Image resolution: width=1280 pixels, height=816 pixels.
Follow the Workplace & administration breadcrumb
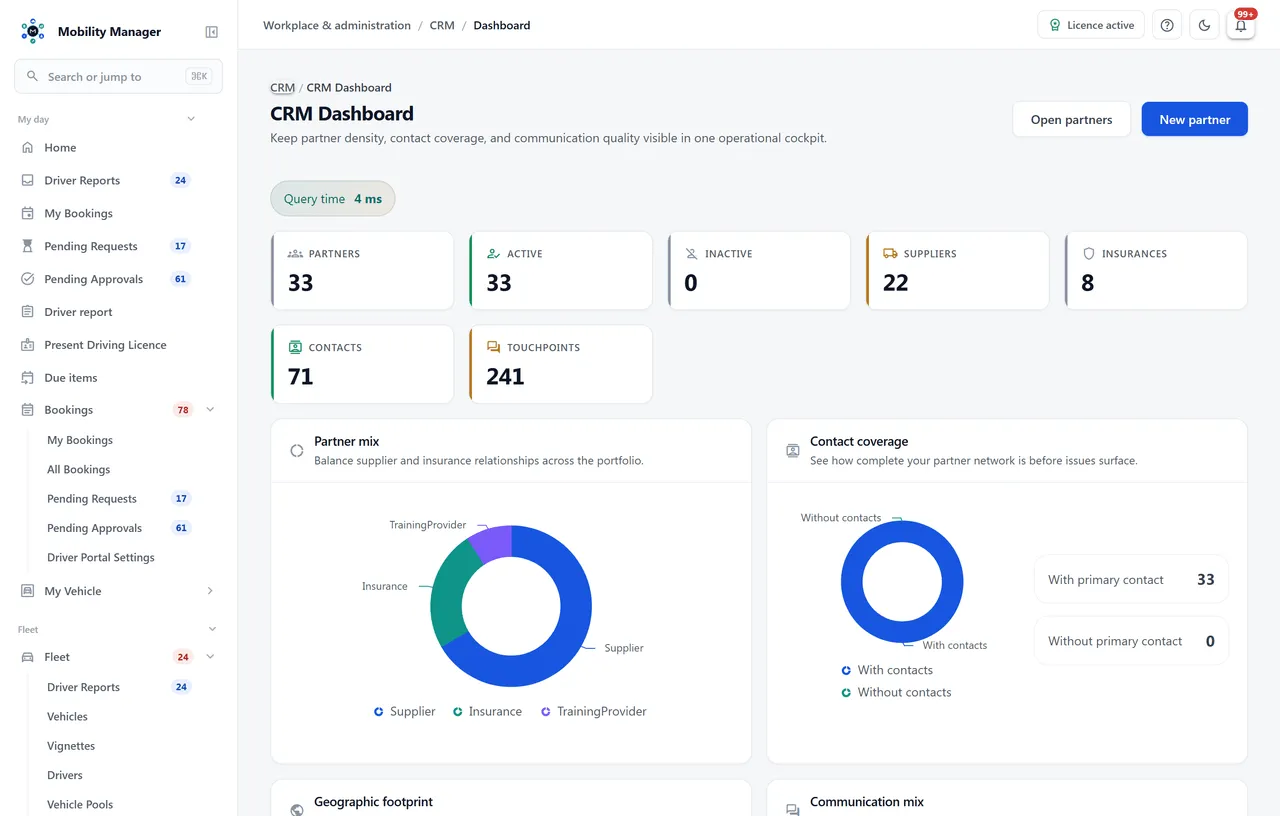coord(337,25)
